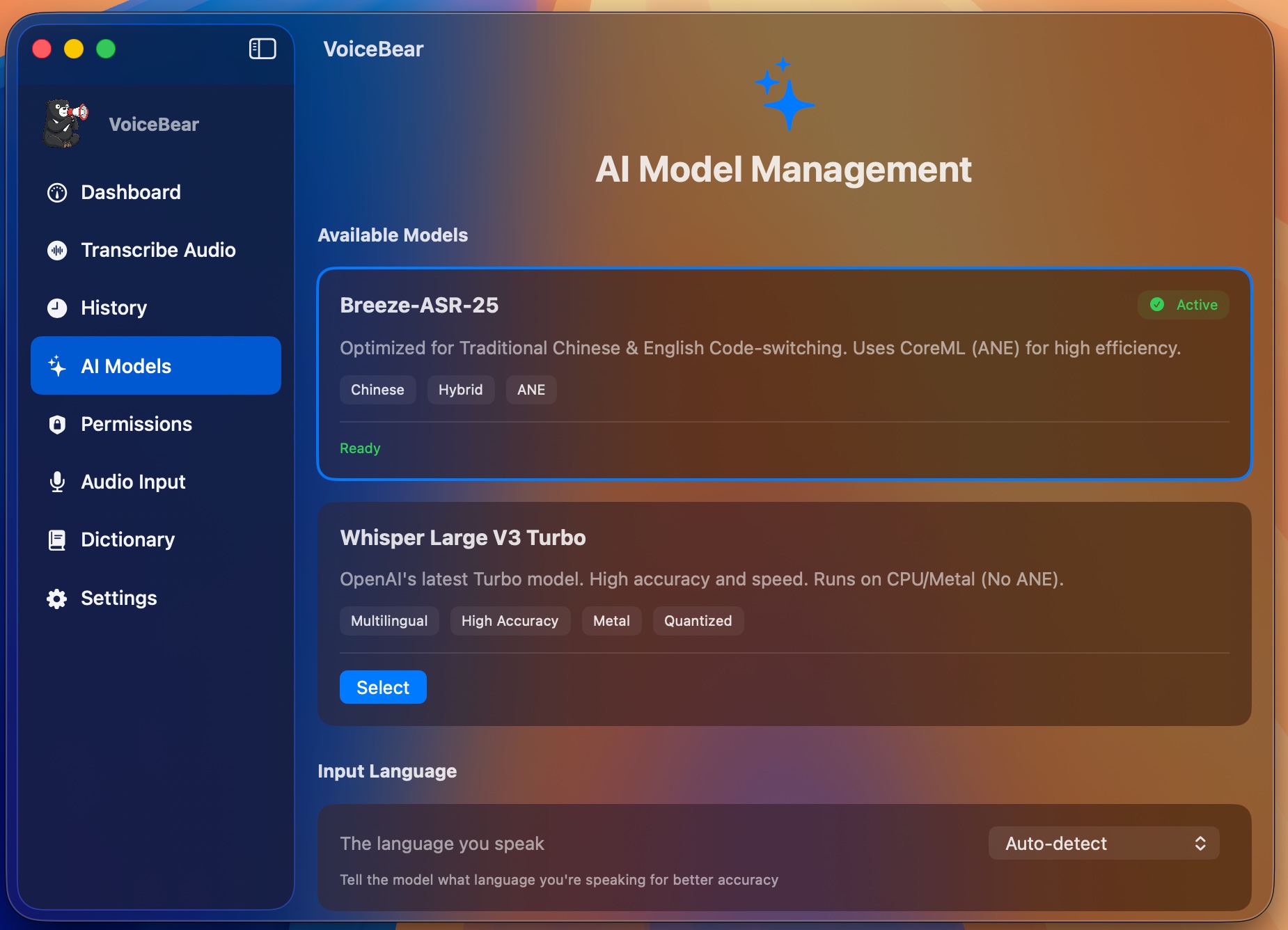Select the Permissions lock icon

(x=56, y=424)
